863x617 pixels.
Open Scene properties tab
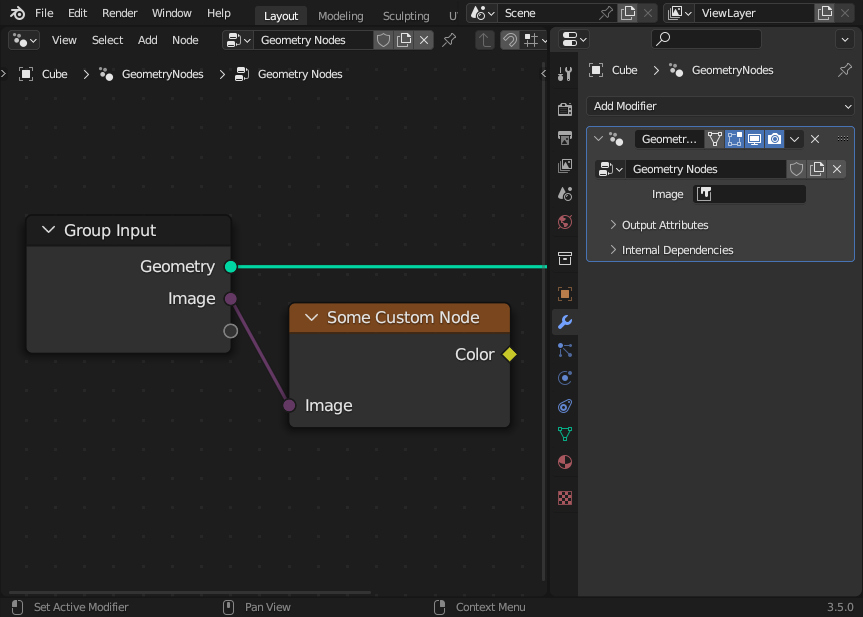point(565,194)
